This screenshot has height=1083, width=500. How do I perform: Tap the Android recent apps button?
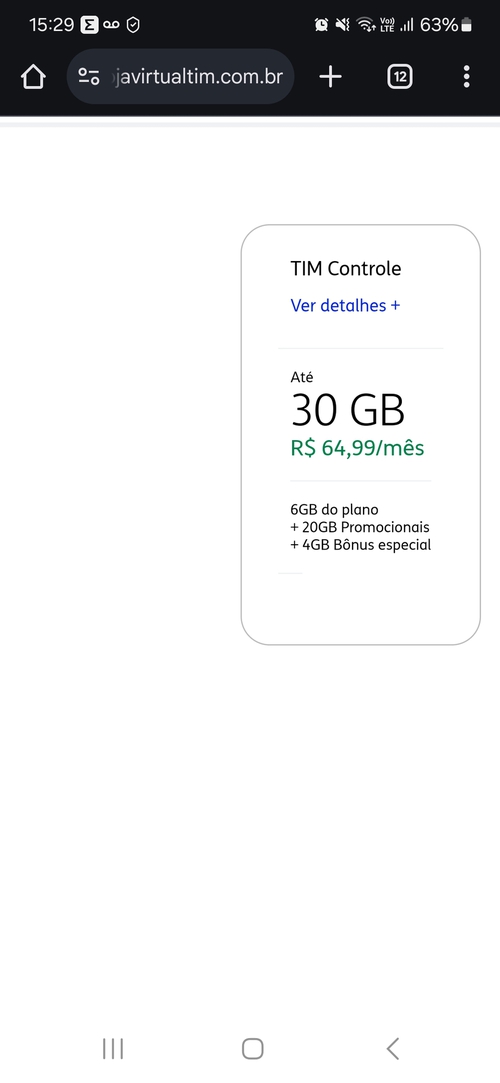(x=113, y=1048)
